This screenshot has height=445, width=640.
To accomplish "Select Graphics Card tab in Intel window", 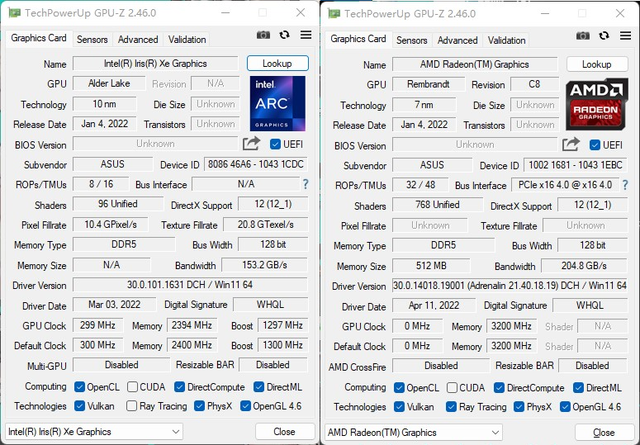I will pos(39,38).
